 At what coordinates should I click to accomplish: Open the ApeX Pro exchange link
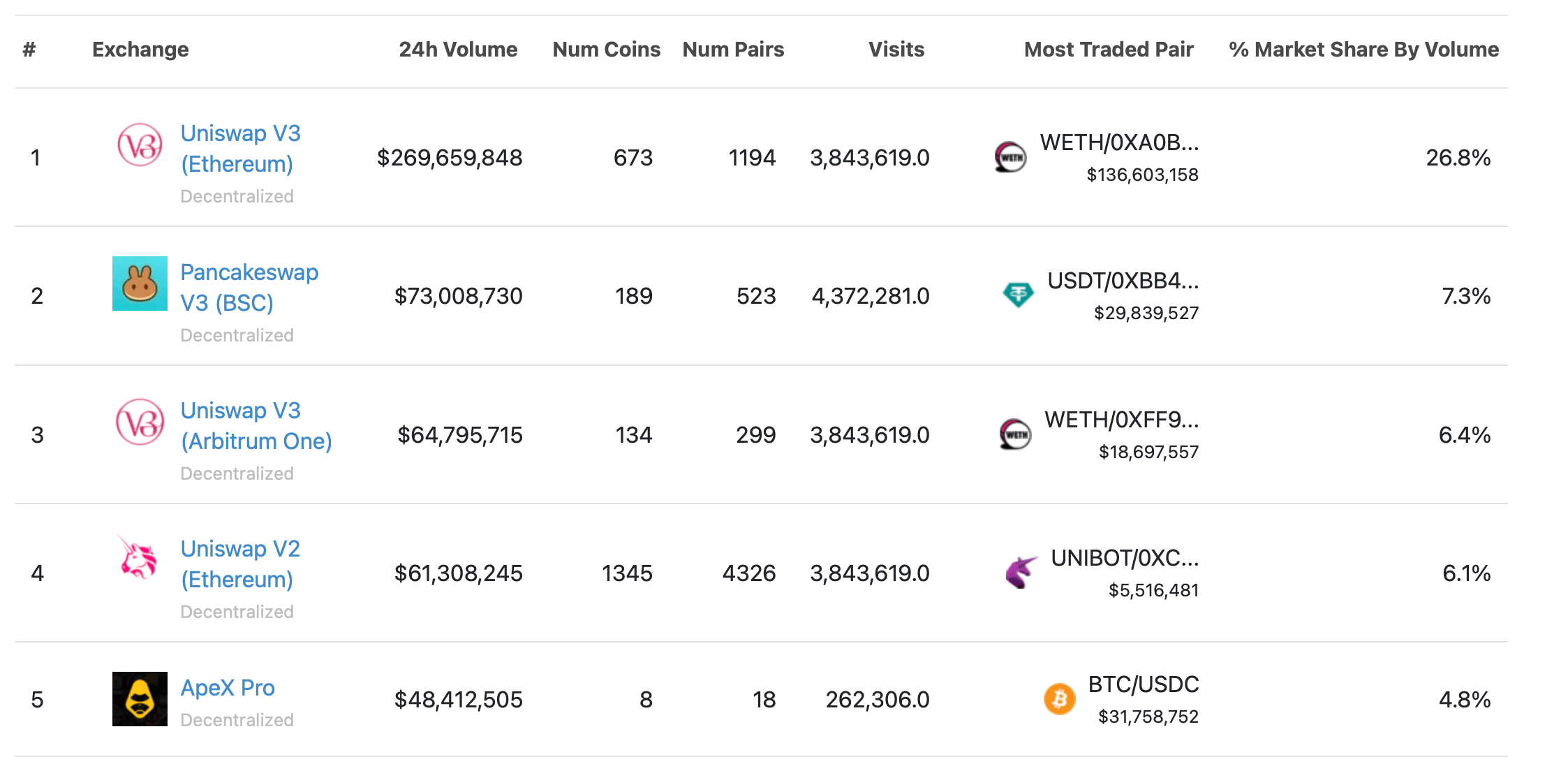point(228,688)
